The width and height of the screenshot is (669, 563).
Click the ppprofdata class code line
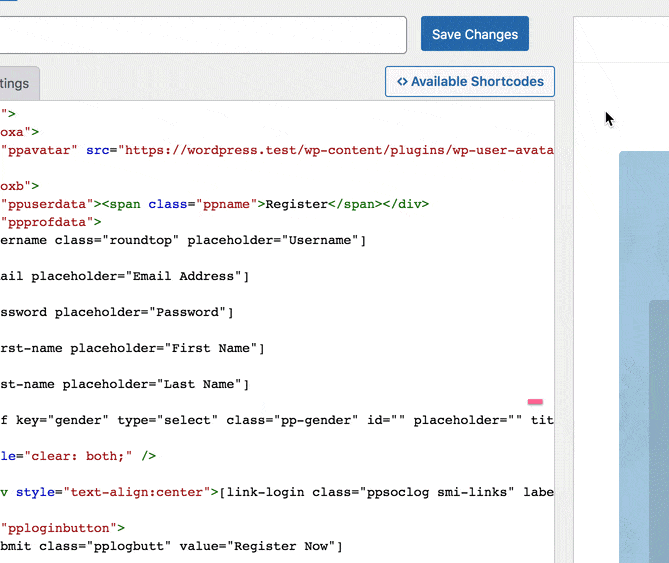(x=51, y=222)
